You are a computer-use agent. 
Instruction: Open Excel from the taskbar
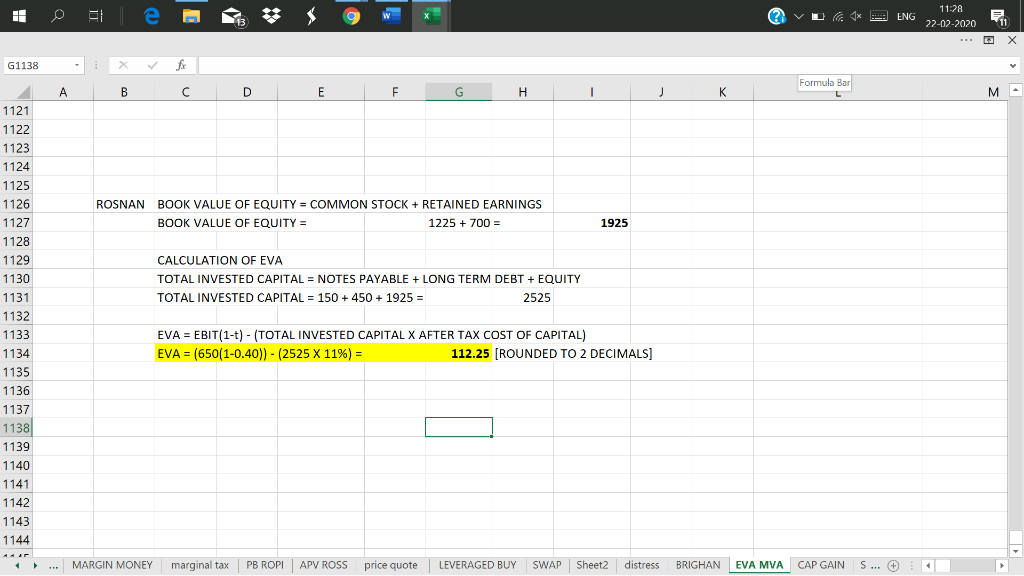click(431, 16)
